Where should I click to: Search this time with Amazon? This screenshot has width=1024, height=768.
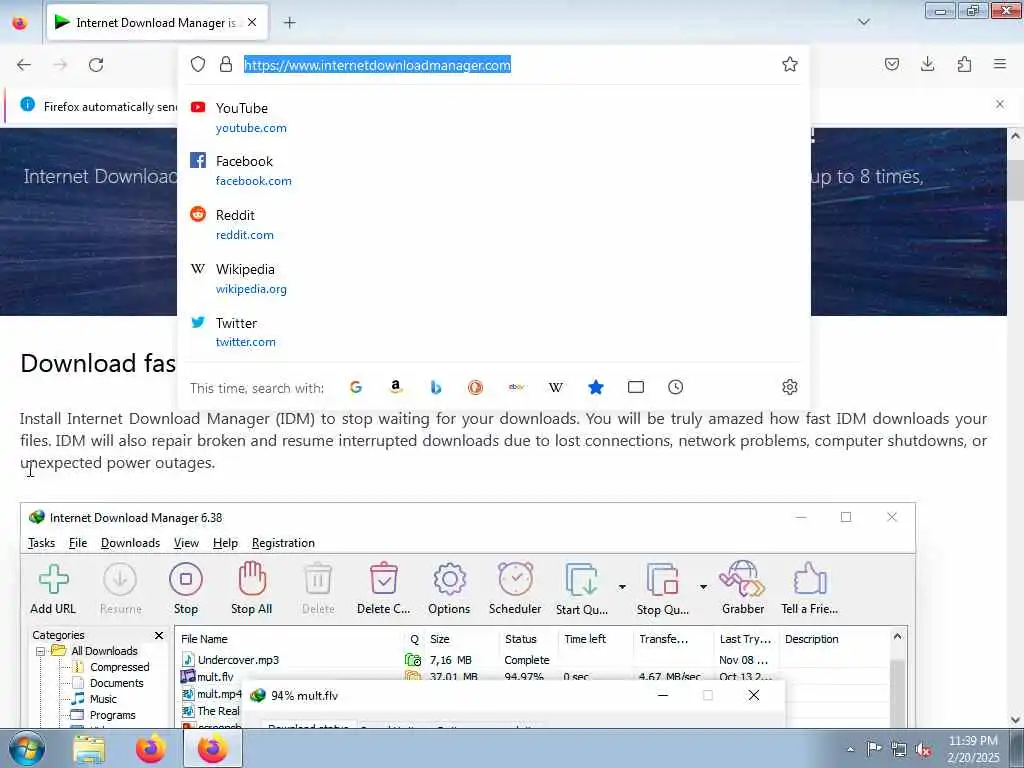[396, 387]
